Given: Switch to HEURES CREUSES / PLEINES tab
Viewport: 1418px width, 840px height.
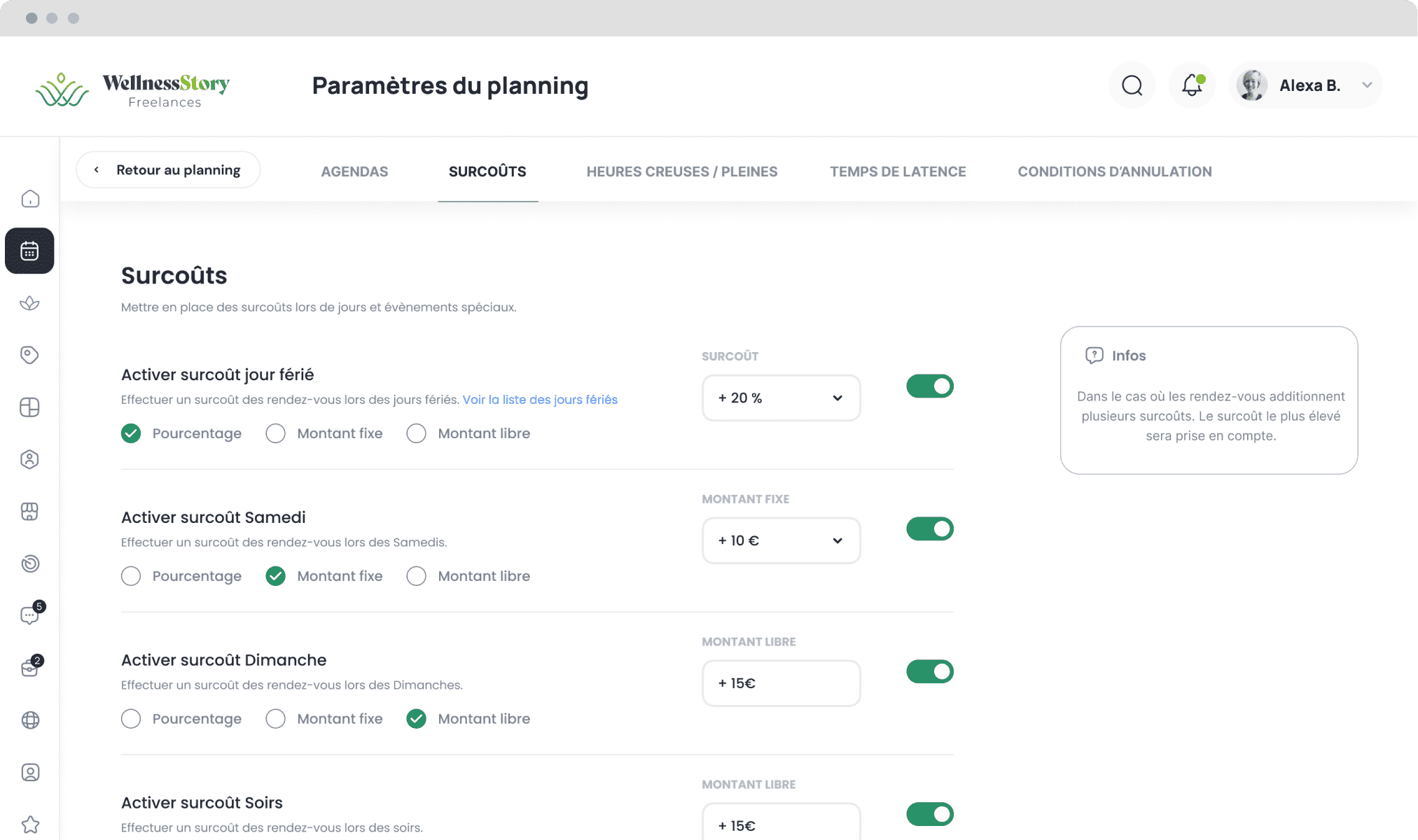Looking at the screenshot, I should coord(682,172).
